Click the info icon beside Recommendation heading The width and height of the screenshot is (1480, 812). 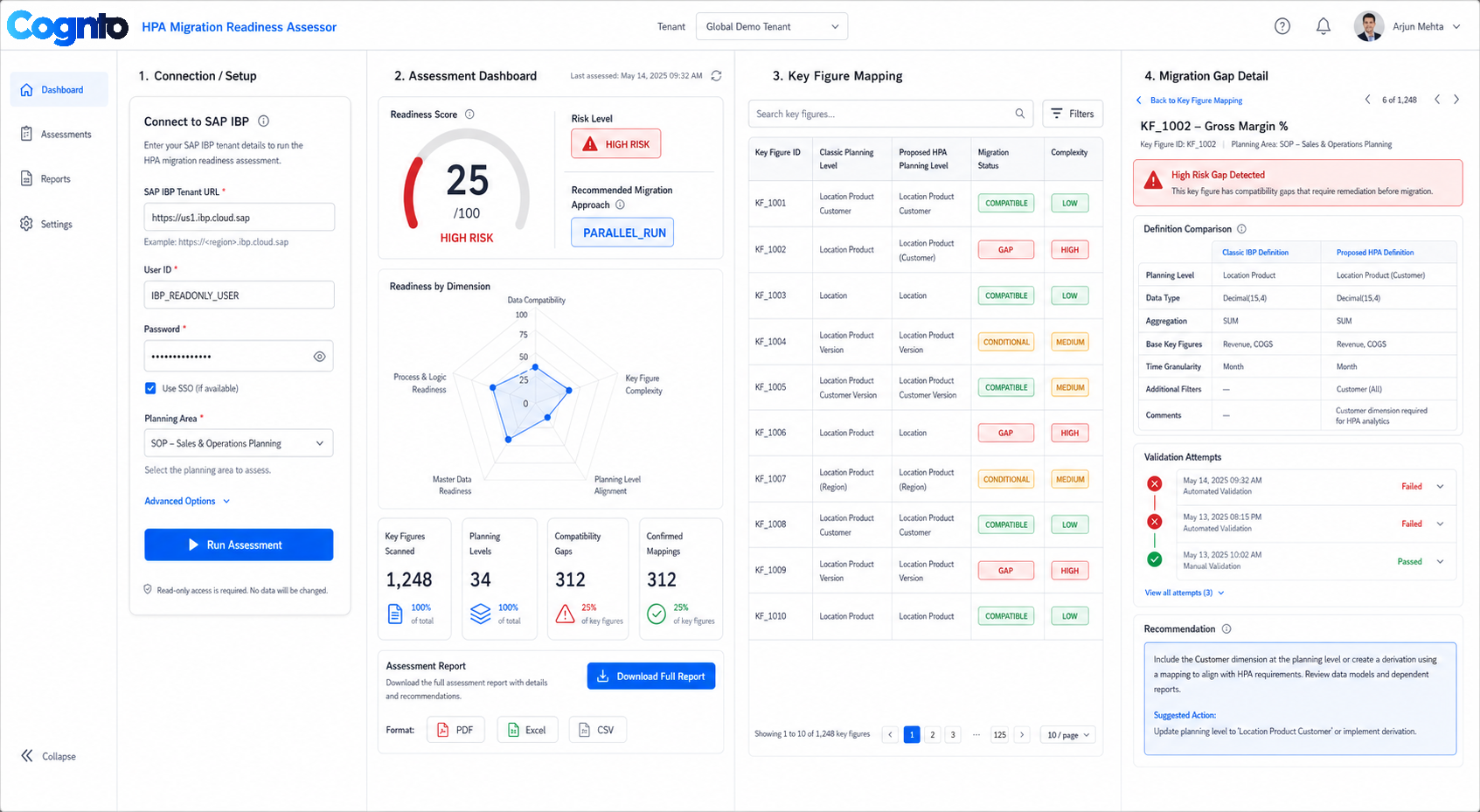[x=1226, y=629]
